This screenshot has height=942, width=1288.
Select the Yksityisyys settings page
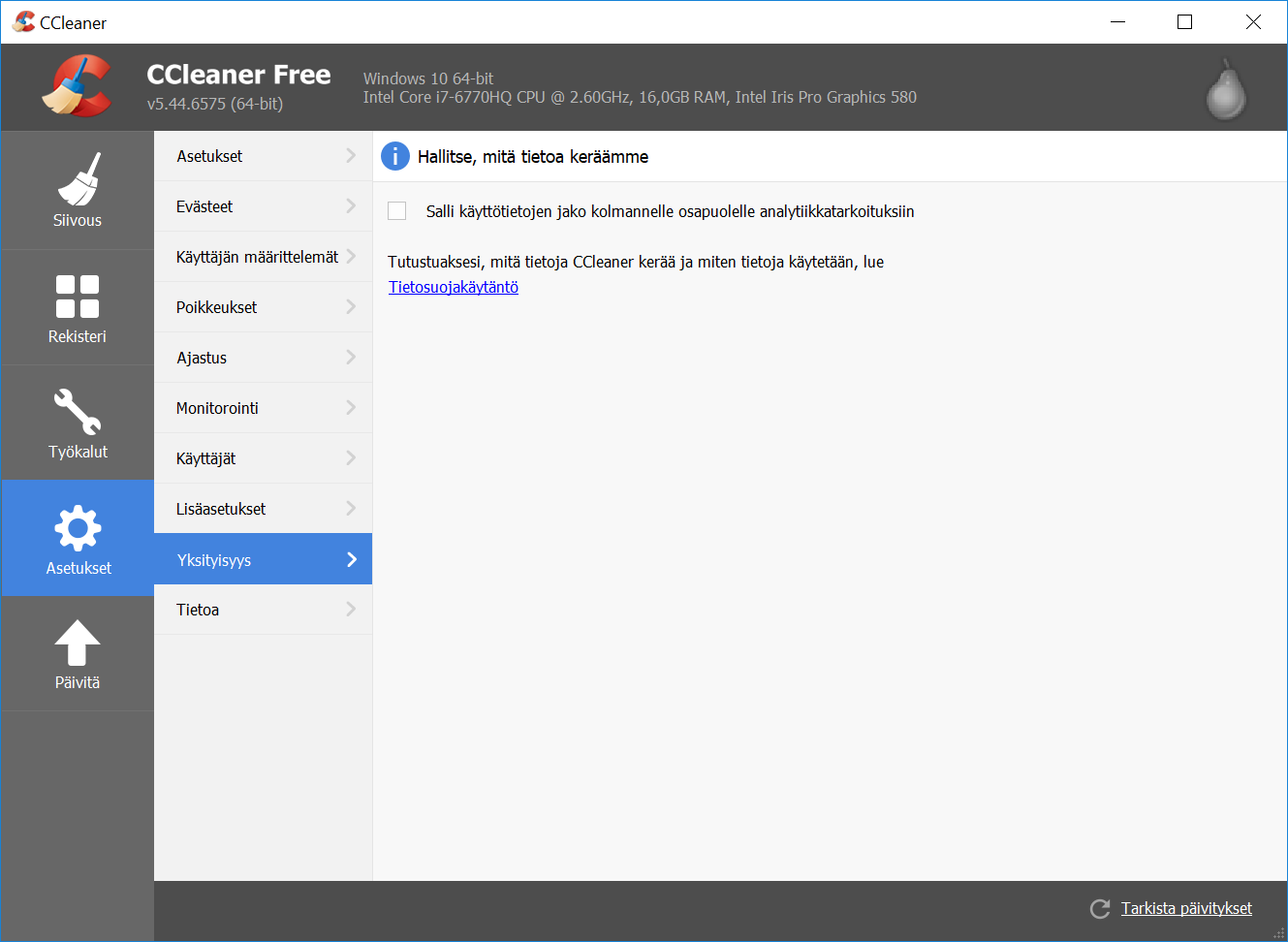point(263,559)
